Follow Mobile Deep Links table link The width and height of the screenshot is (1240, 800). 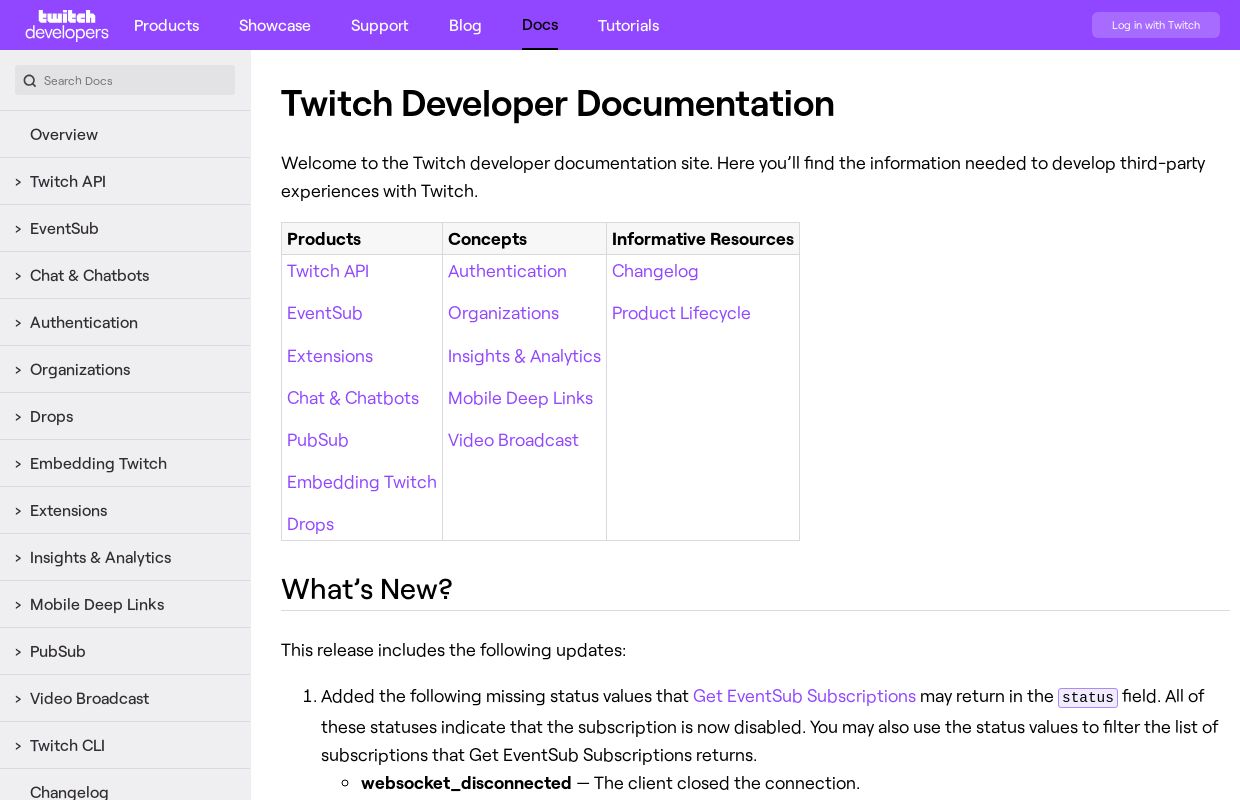[x=520, y=398]
